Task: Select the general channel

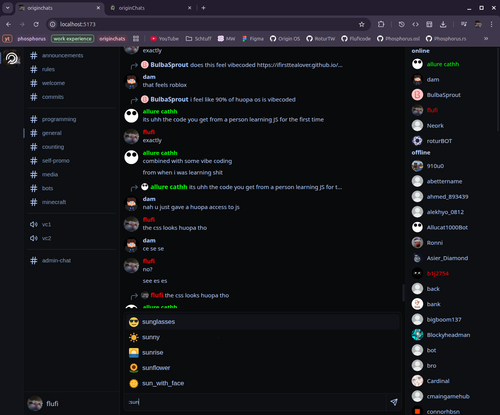Action: point(71,133)
